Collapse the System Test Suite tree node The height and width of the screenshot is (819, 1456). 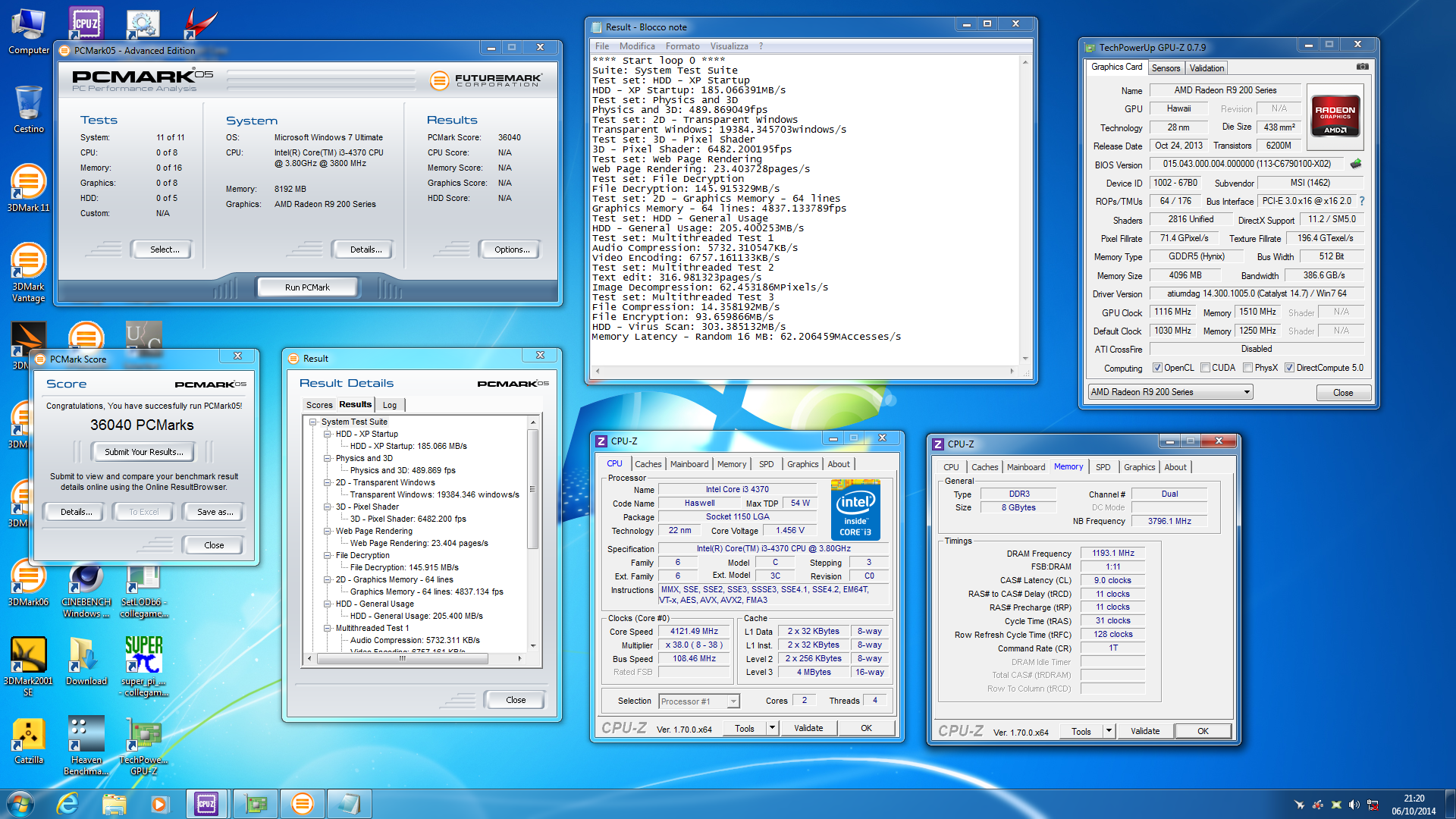313,422
